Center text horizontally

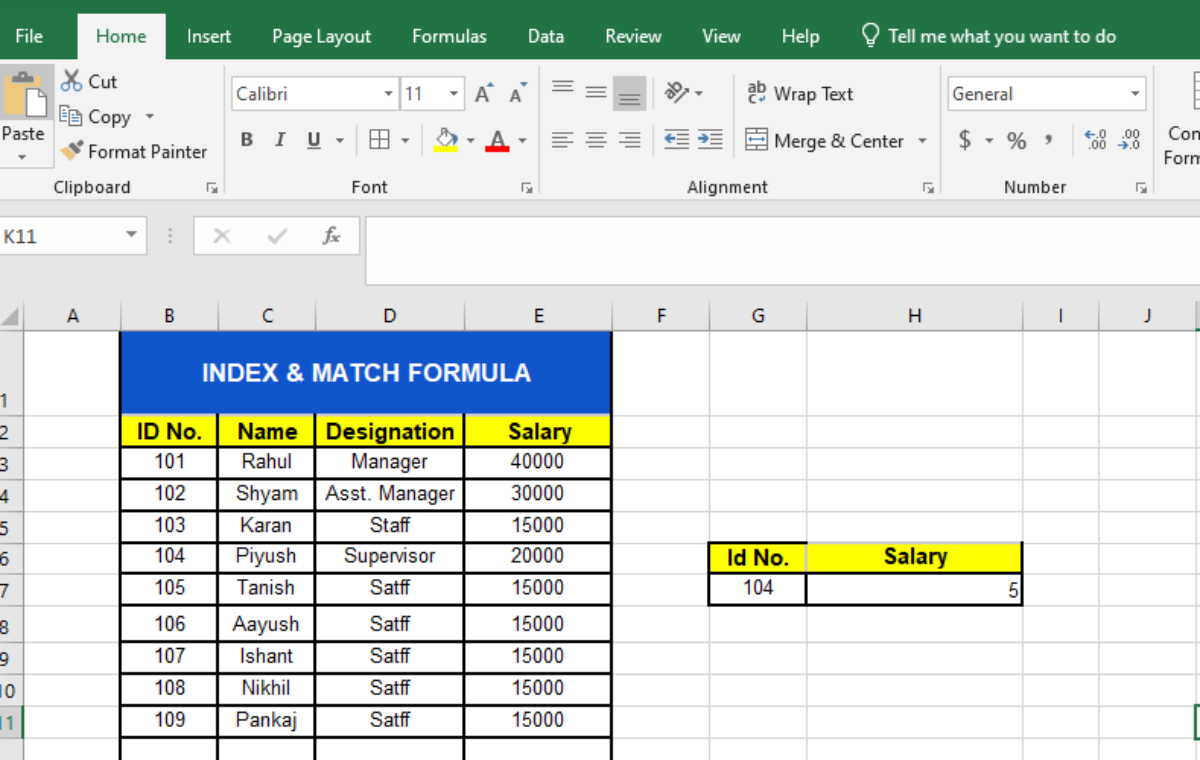[x=596, y=140]
